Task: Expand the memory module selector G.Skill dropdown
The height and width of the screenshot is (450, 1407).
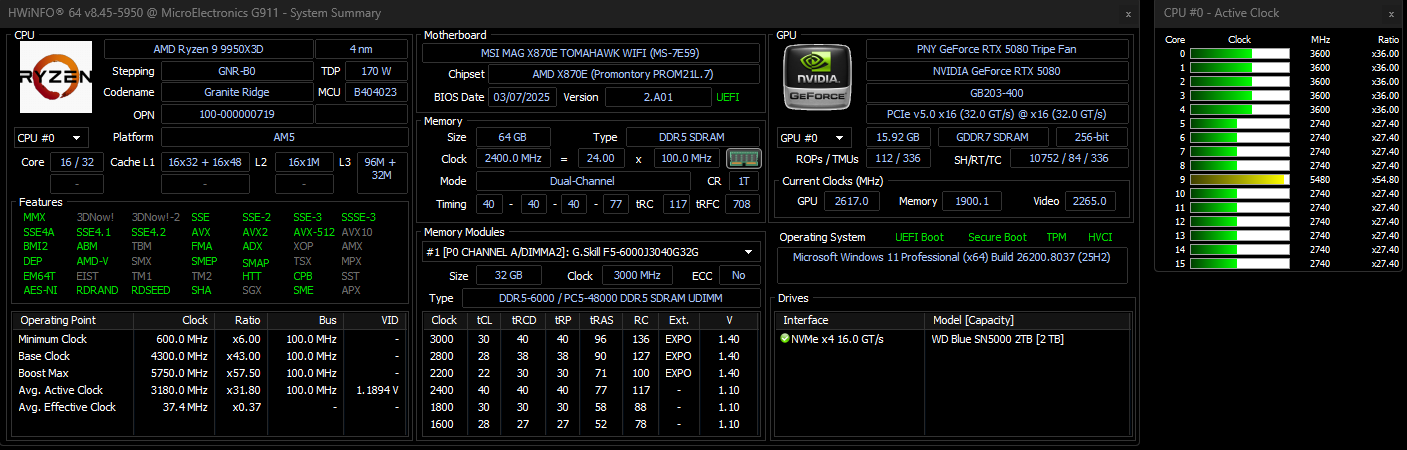Action: click(x=592, y=252)
